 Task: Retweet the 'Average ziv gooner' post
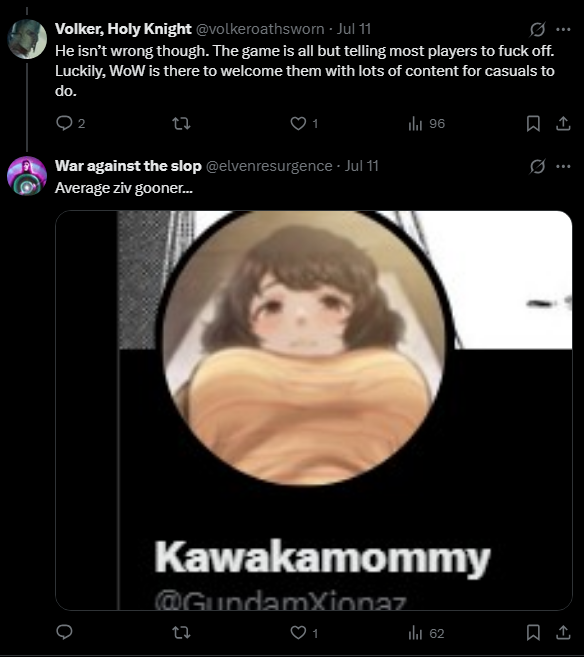181,632
